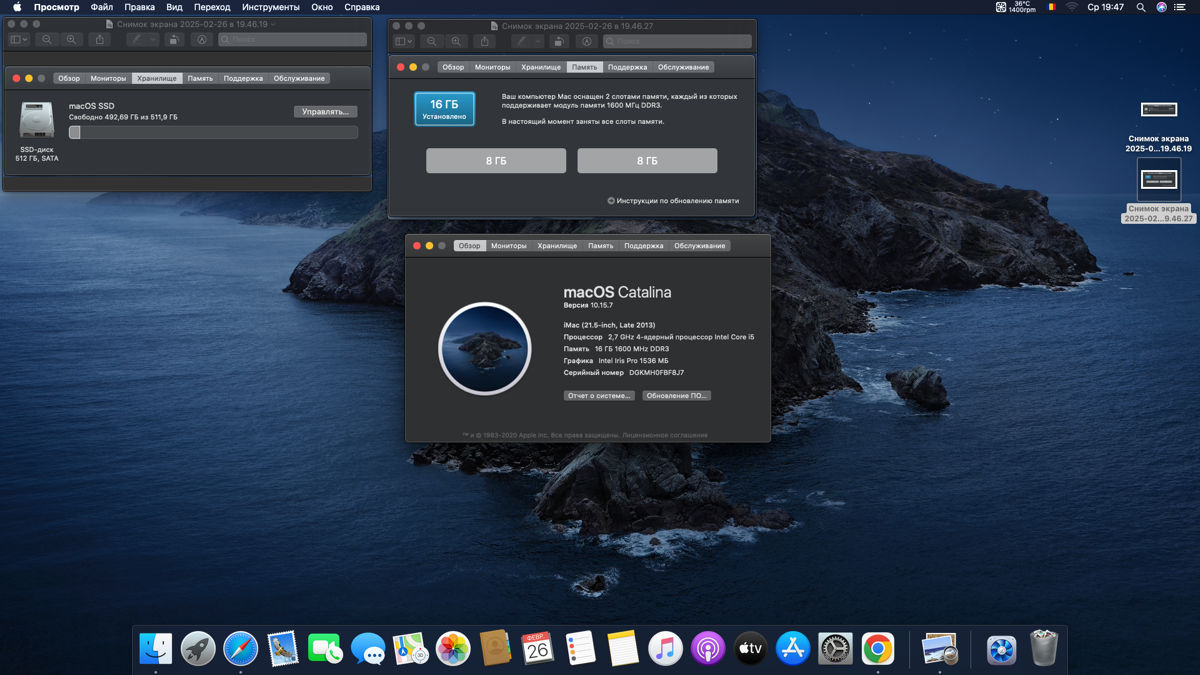Image resolution: width=1200 pixels, height=675 pixels.
Task: Rotate image in the right Preview window
Action: pyautogui.click(x=559, y=42)
